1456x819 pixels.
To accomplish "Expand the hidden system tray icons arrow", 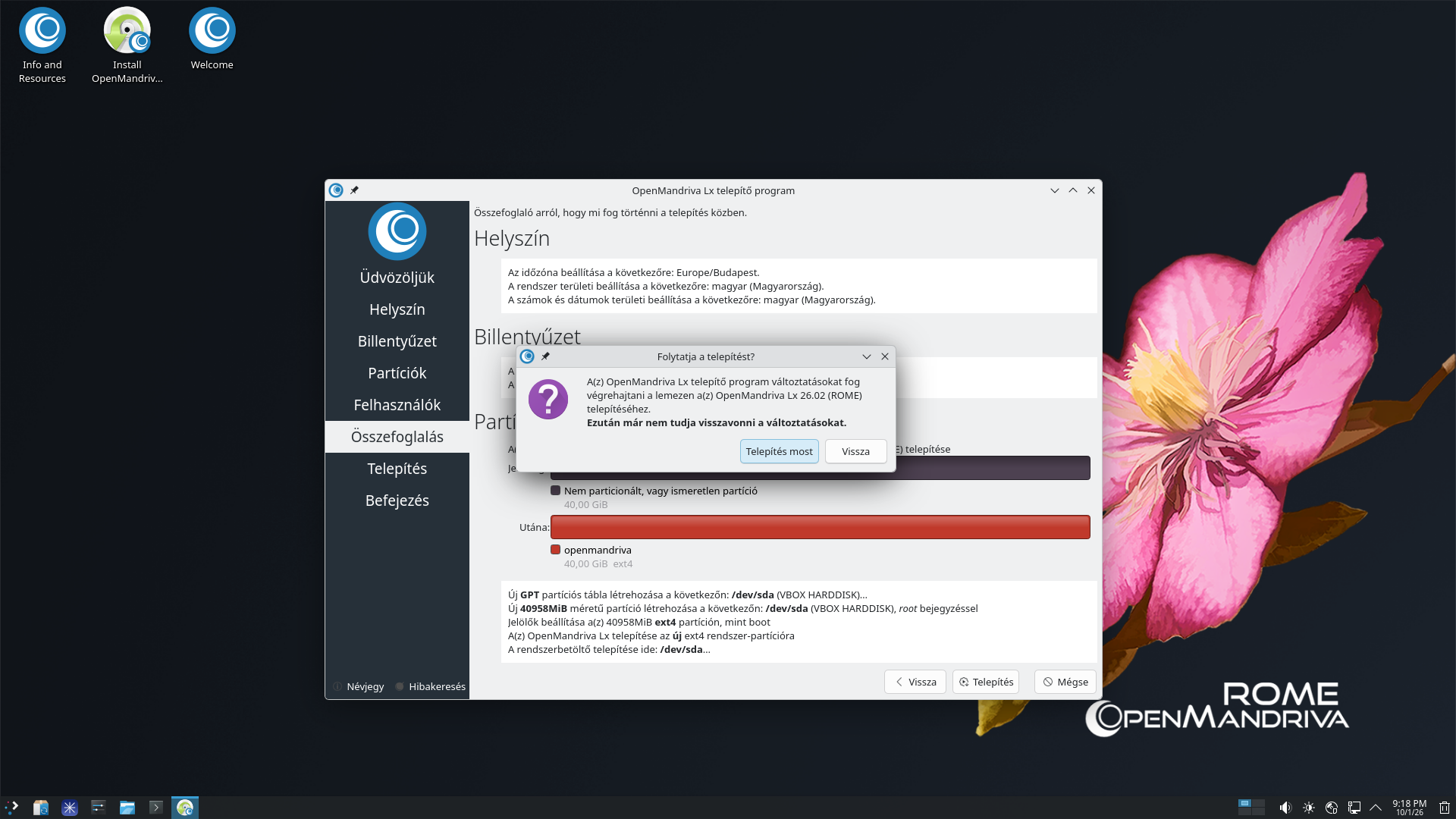I will pyautogui.click(x=1376, y=808).
